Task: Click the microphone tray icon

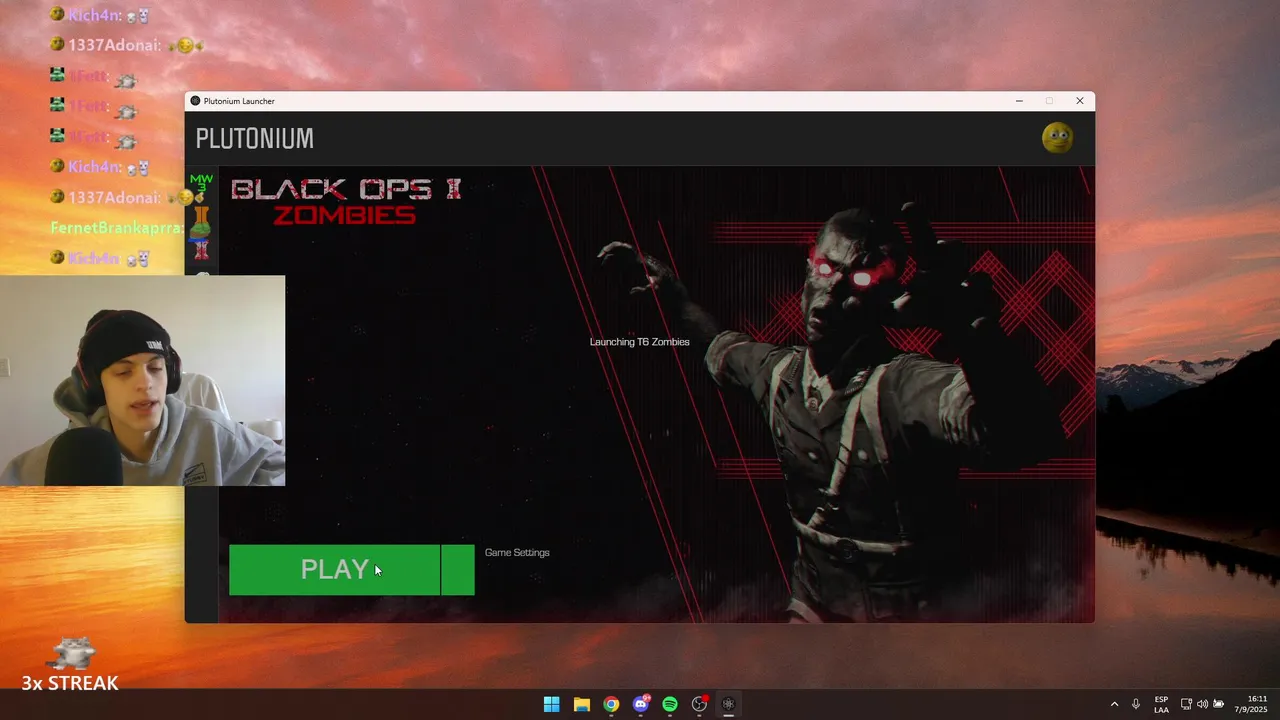Action: pos(1136,704)
